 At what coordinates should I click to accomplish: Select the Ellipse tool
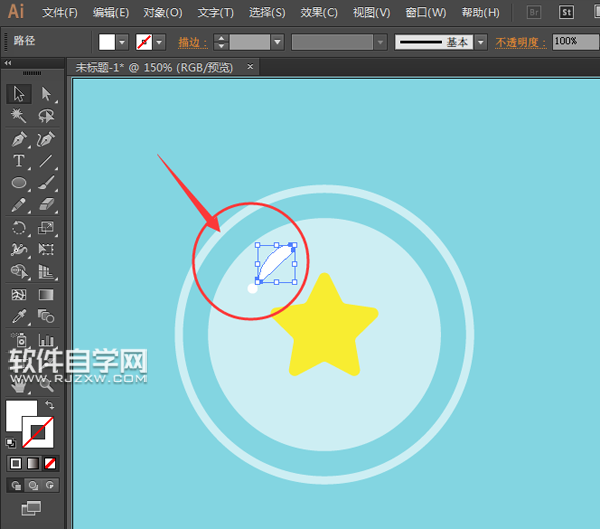coord(18,183)
